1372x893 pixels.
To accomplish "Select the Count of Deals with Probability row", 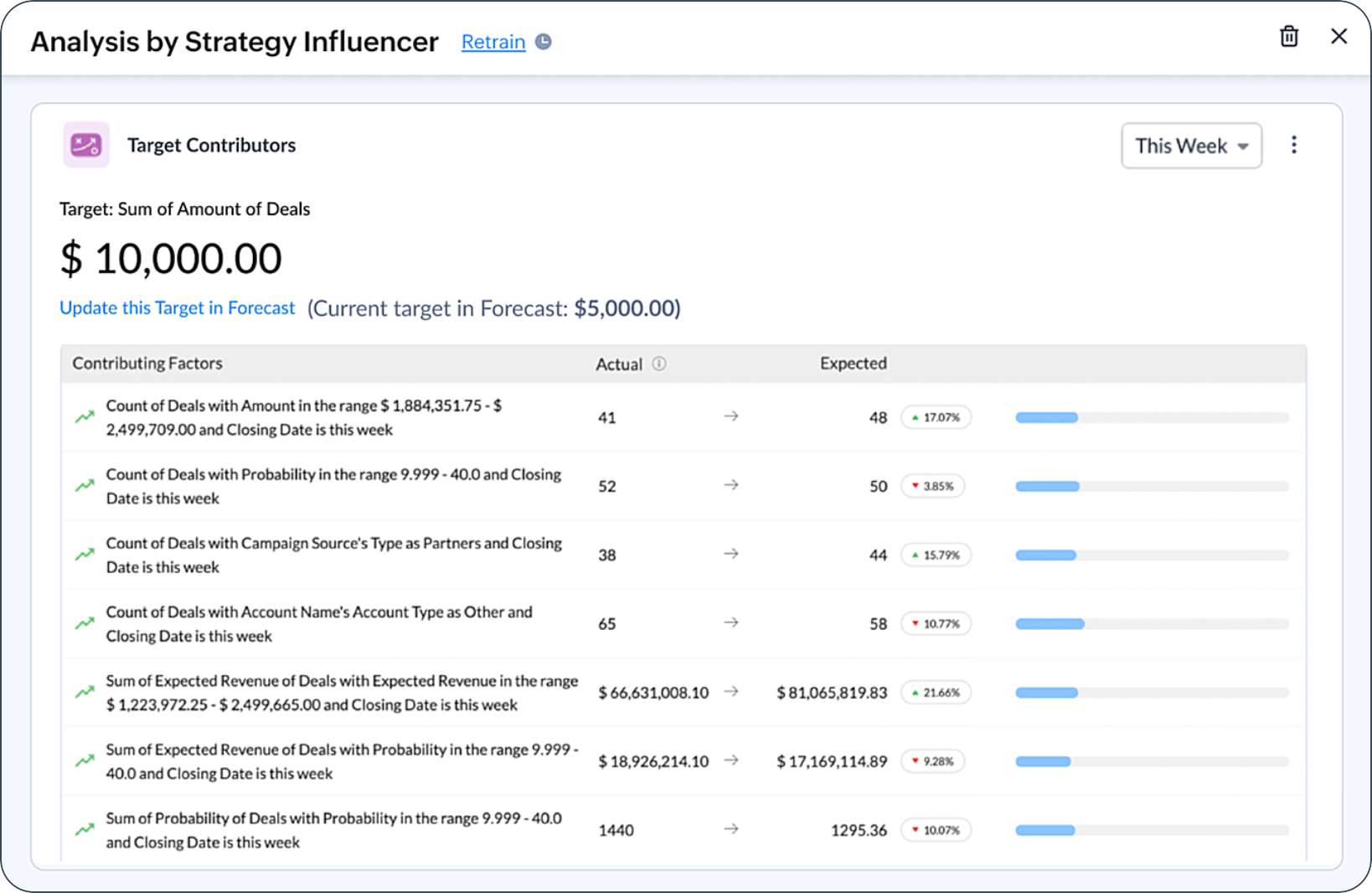I will [333, 486].
